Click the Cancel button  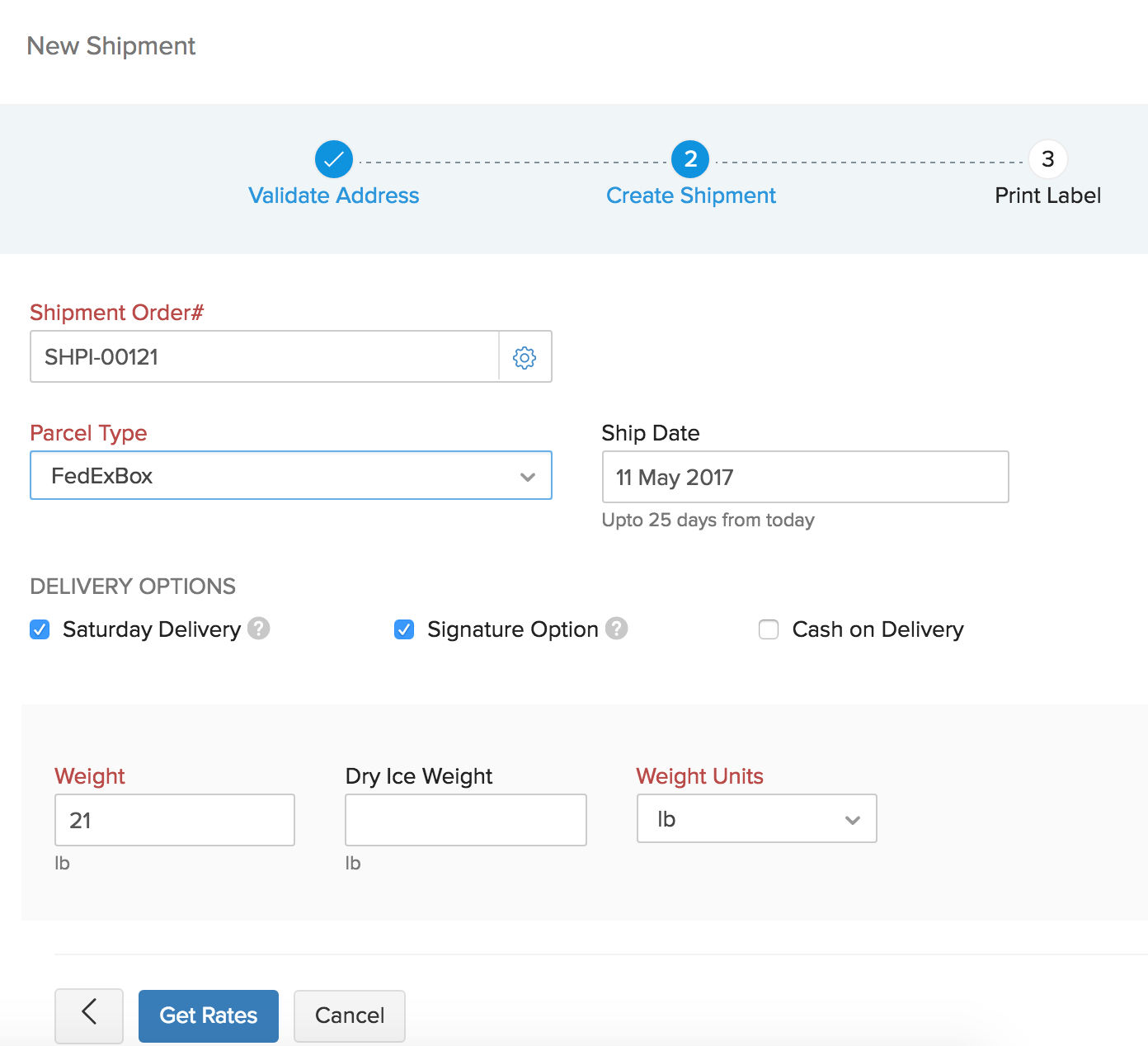coord(350,1015)
